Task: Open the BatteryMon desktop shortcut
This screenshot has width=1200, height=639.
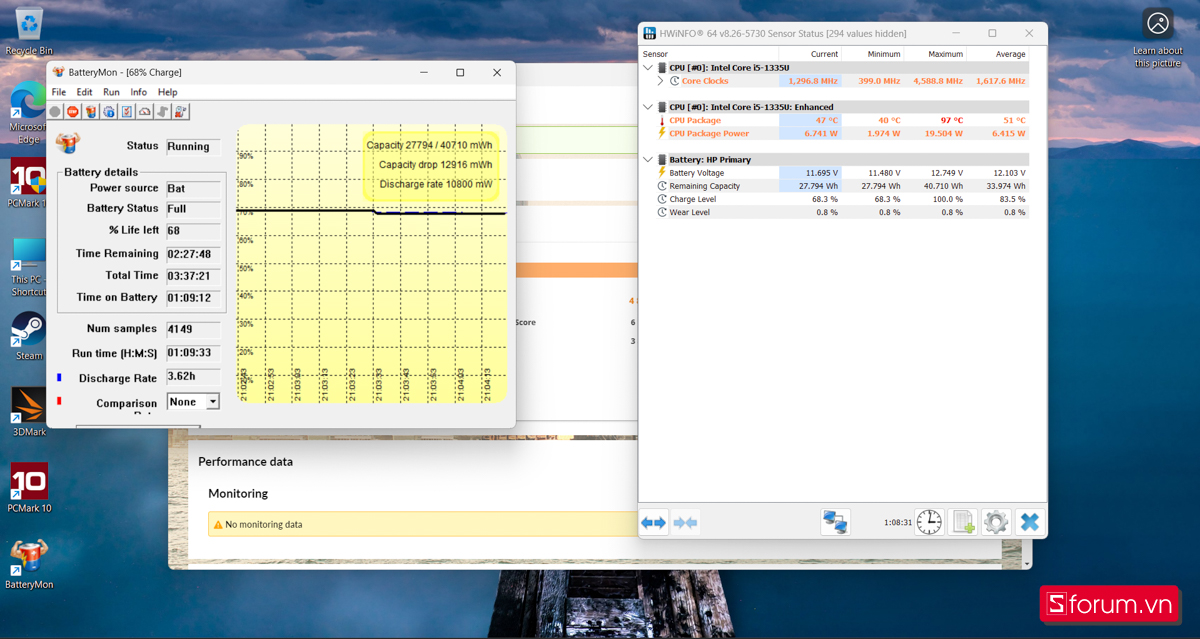Action: pyautogui.click(x=29, y=564)
